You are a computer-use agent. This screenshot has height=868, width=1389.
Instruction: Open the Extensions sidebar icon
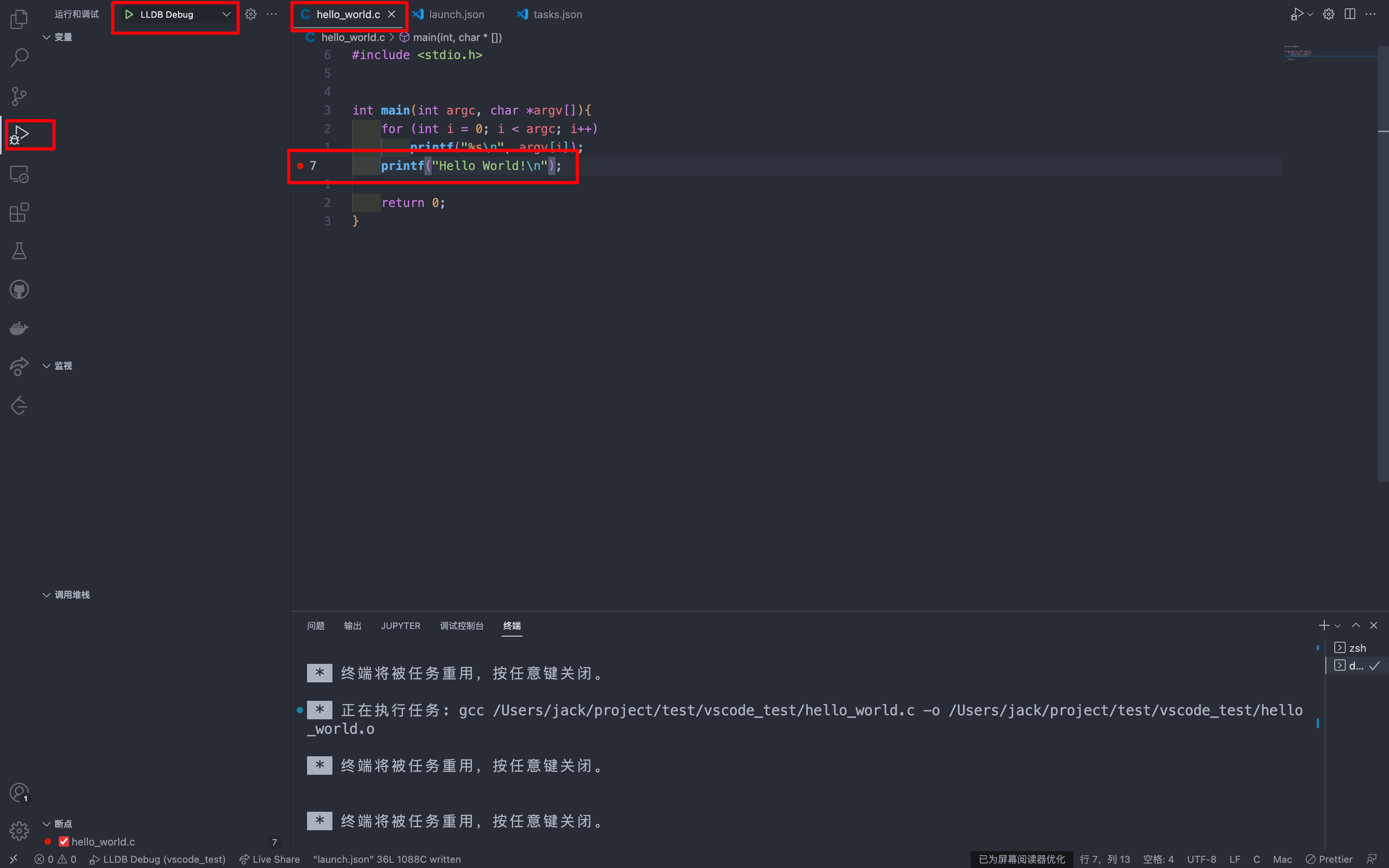click(x=20, y=212)
